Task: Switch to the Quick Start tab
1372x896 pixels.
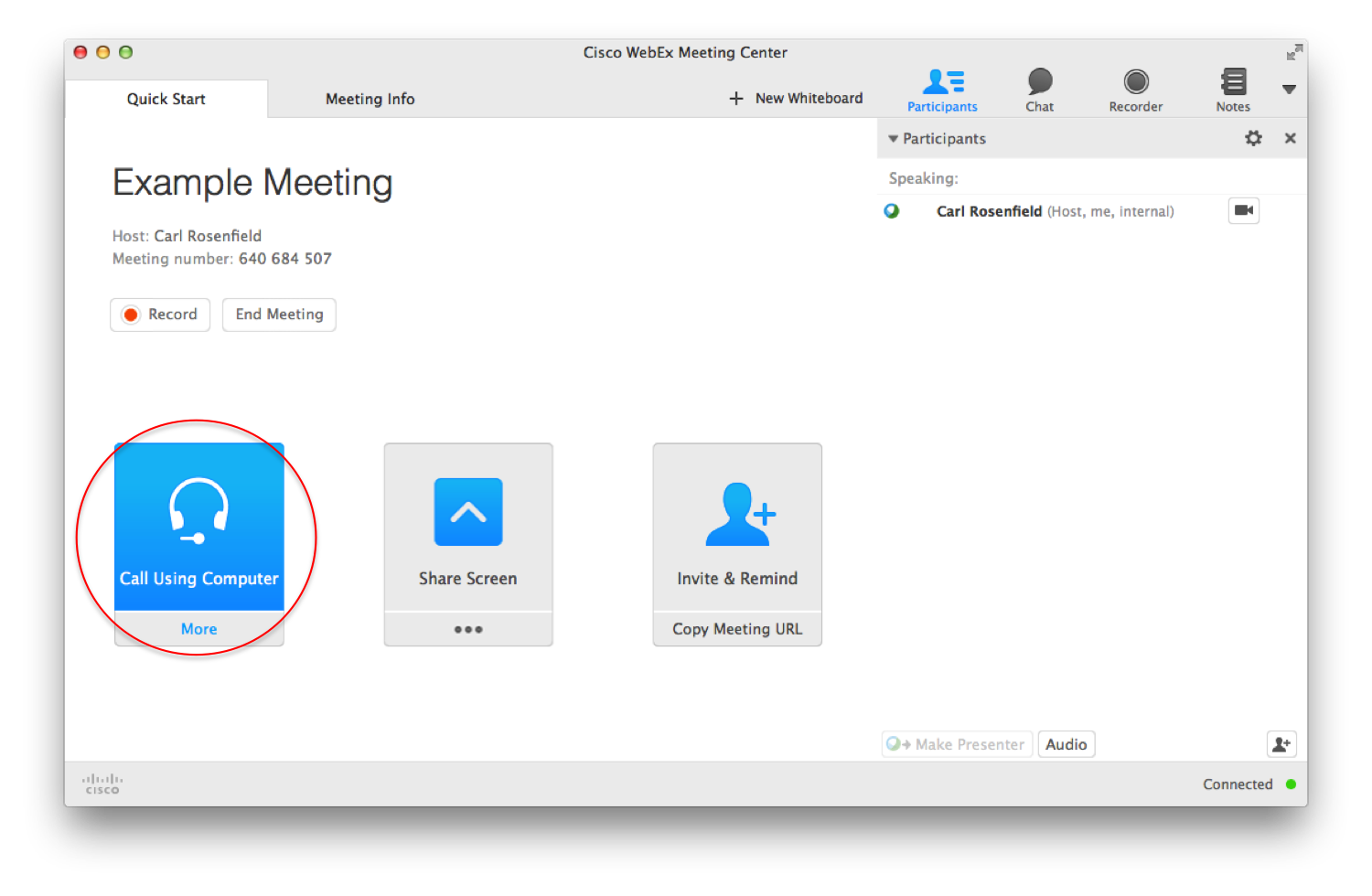Action: [x=166, y=99]
